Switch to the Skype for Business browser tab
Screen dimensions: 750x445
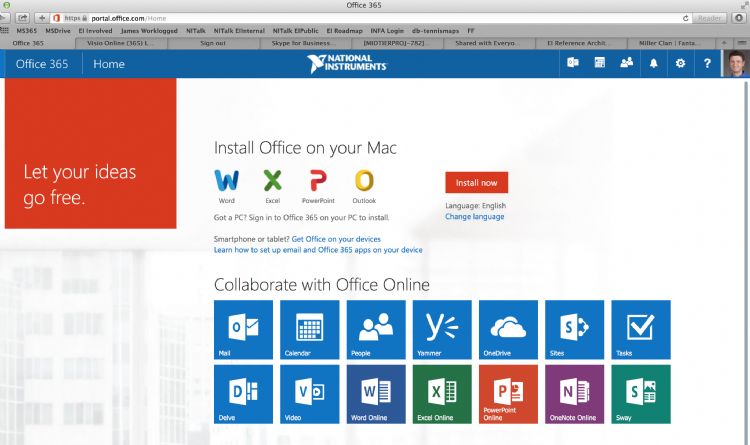coord(306,43)
